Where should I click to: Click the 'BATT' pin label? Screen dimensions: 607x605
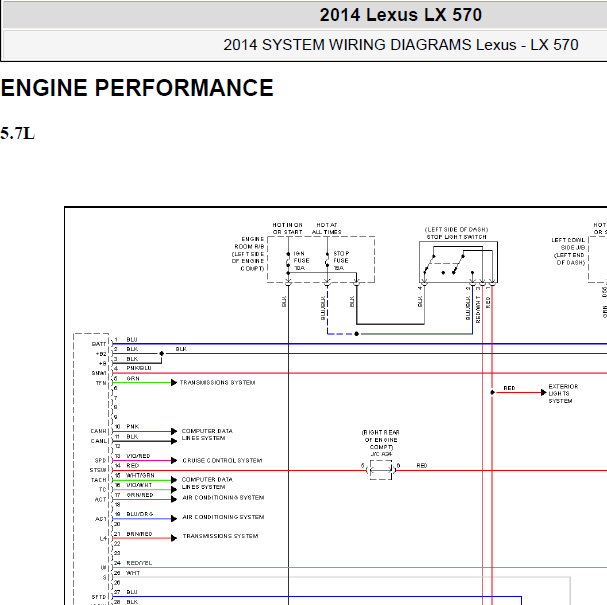[x=99, y=344]
